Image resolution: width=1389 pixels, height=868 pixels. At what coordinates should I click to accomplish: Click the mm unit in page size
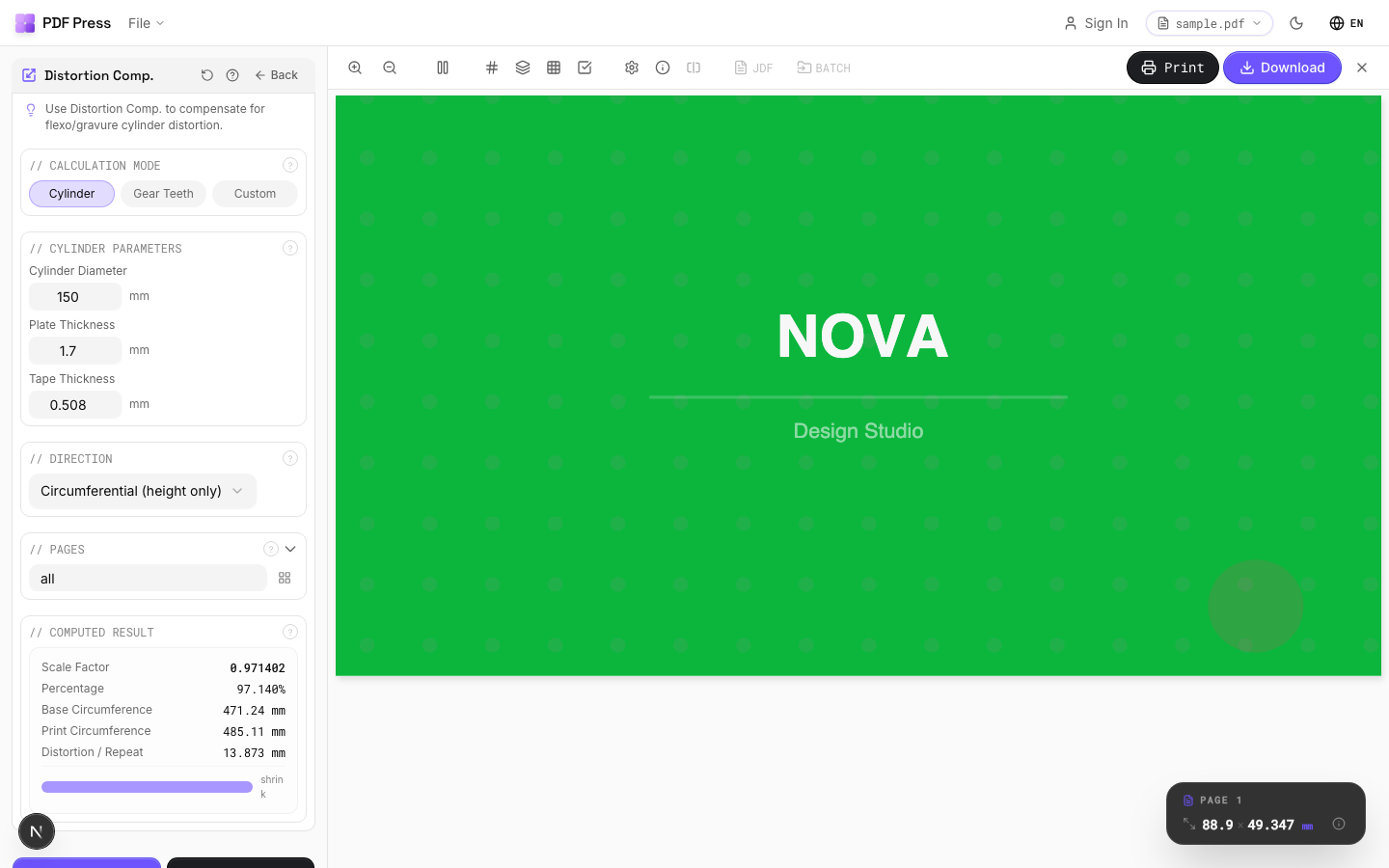coord(1308,826)
